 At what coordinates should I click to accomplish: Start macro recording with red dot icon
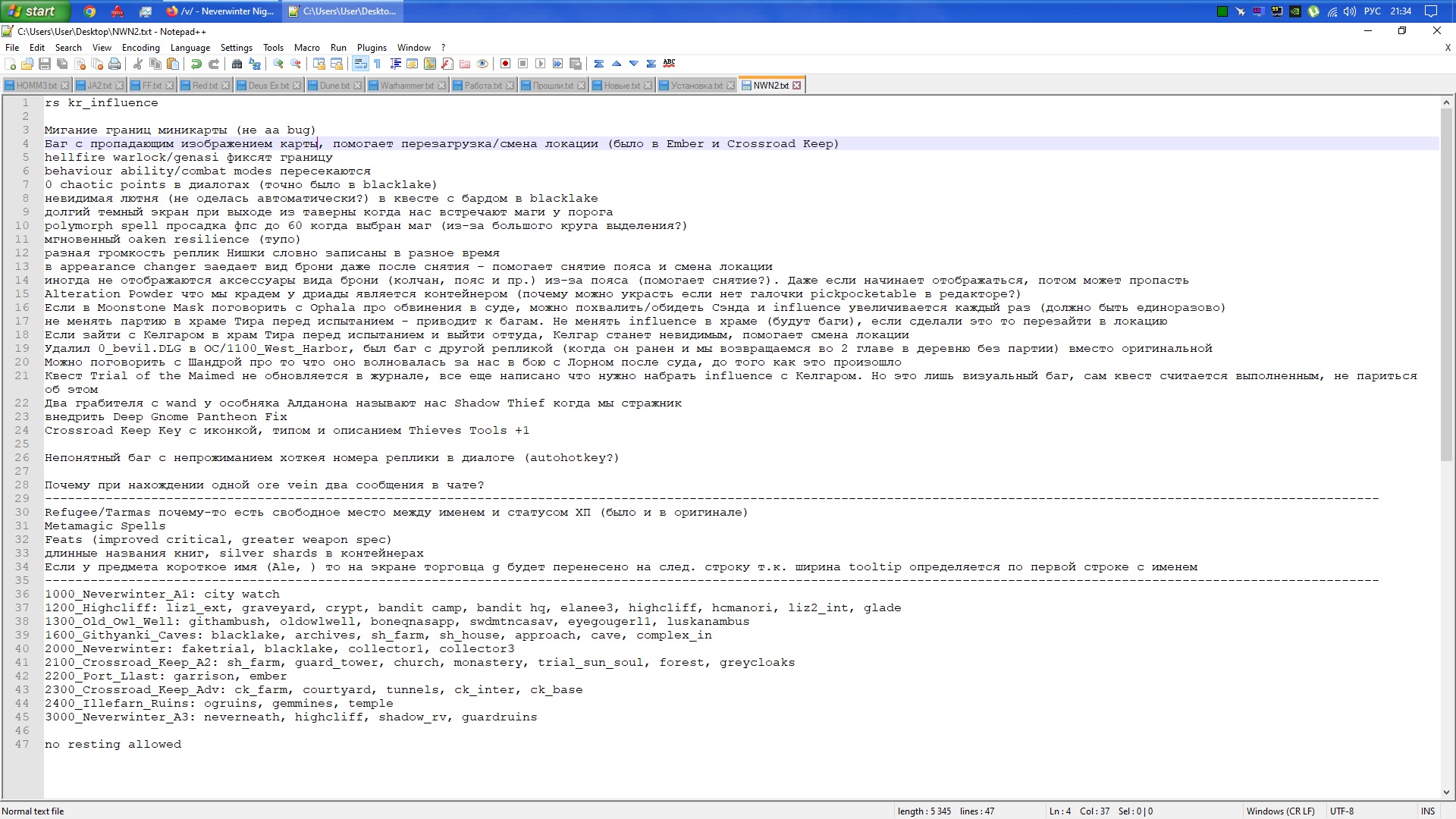coord(505,64)
